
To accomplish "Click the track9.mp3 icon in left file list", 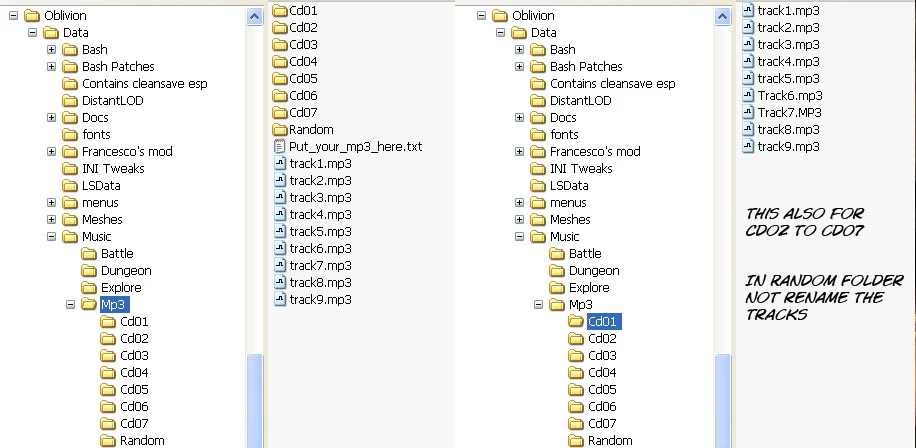I will pyautogui.click(x=280, y=299).
